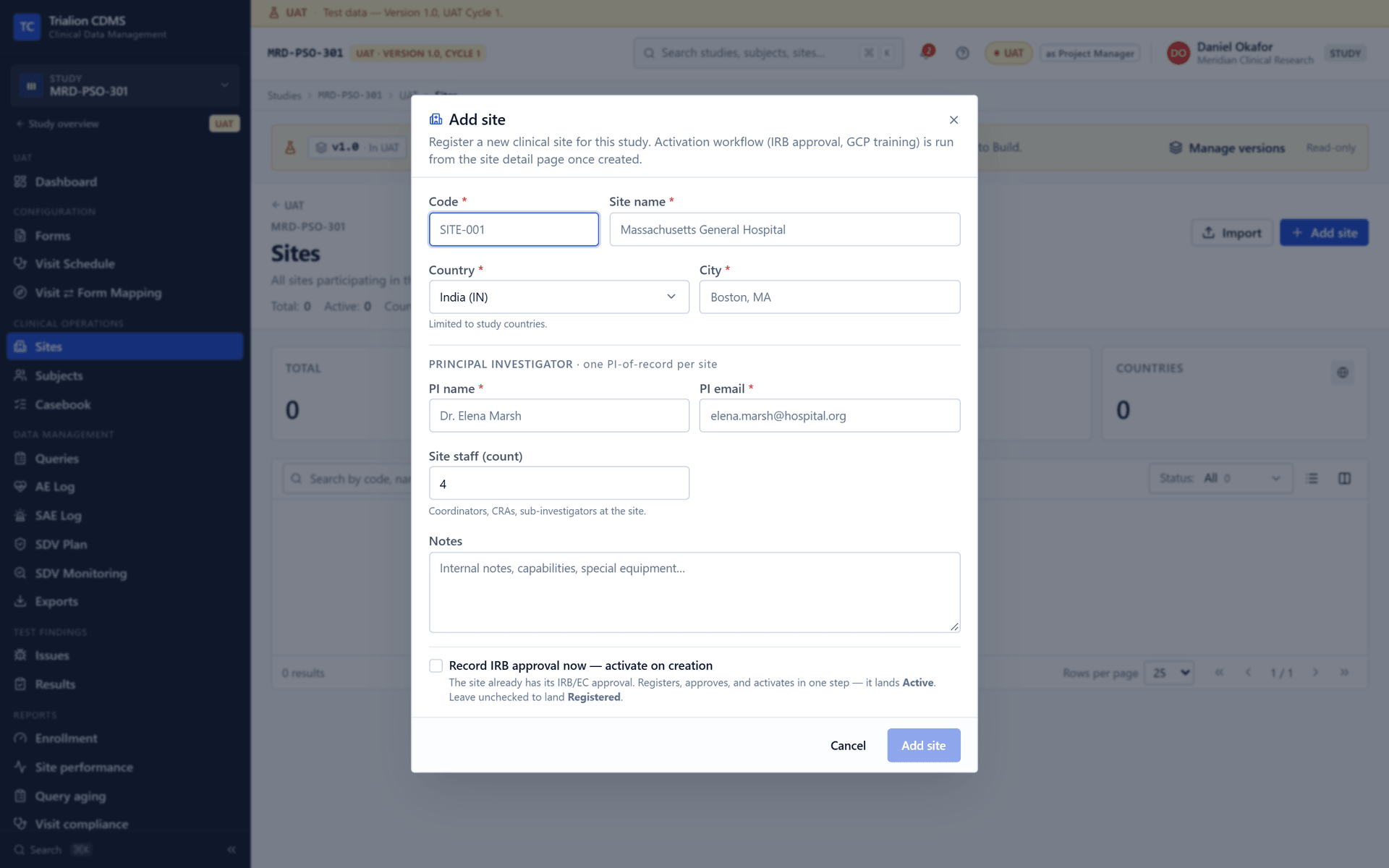The width and height of the screenshot is (1389, 868).
Task: Go to last page icon
Action: coord(1344,673)
